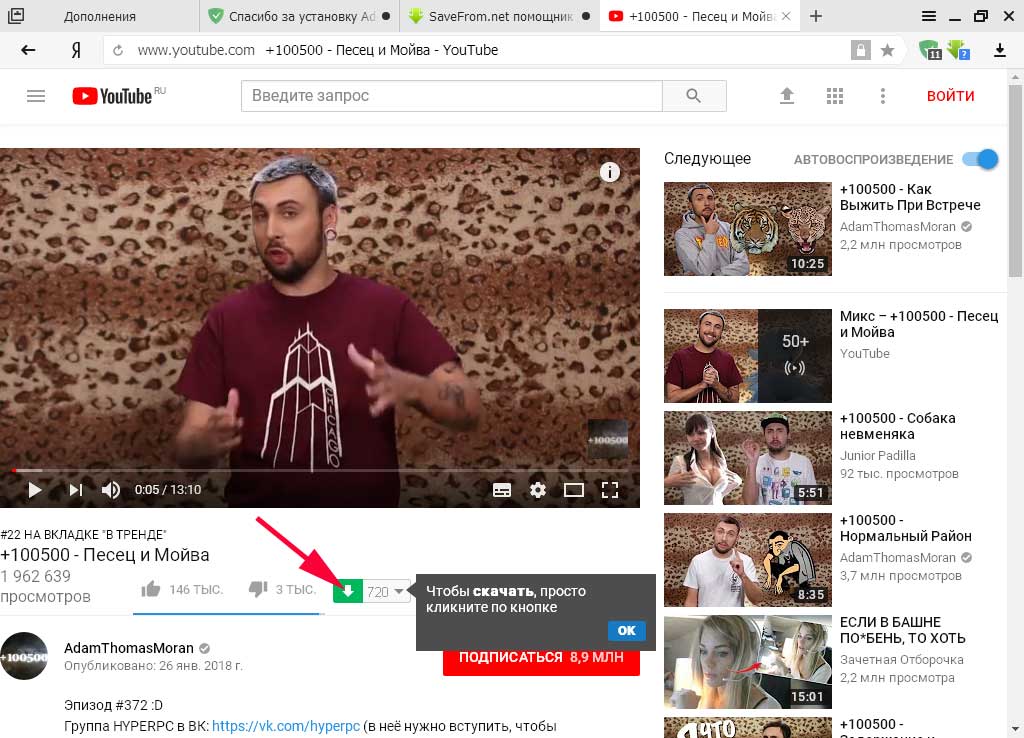The width and height of the screenshot is (1024, 738).
Task: Open the SaveFrom.net extension icon in toolbar
Action: (x=958, y=50)
